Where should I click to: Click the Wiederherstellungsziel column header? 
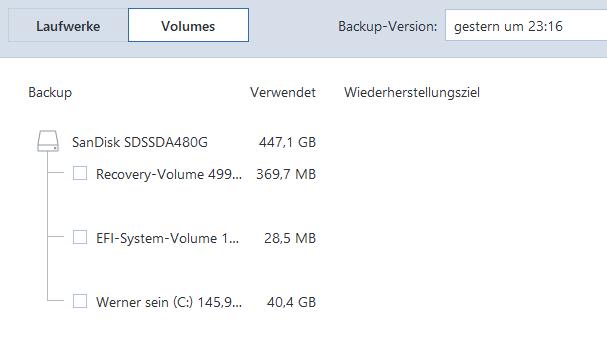[x=412, y=92]
